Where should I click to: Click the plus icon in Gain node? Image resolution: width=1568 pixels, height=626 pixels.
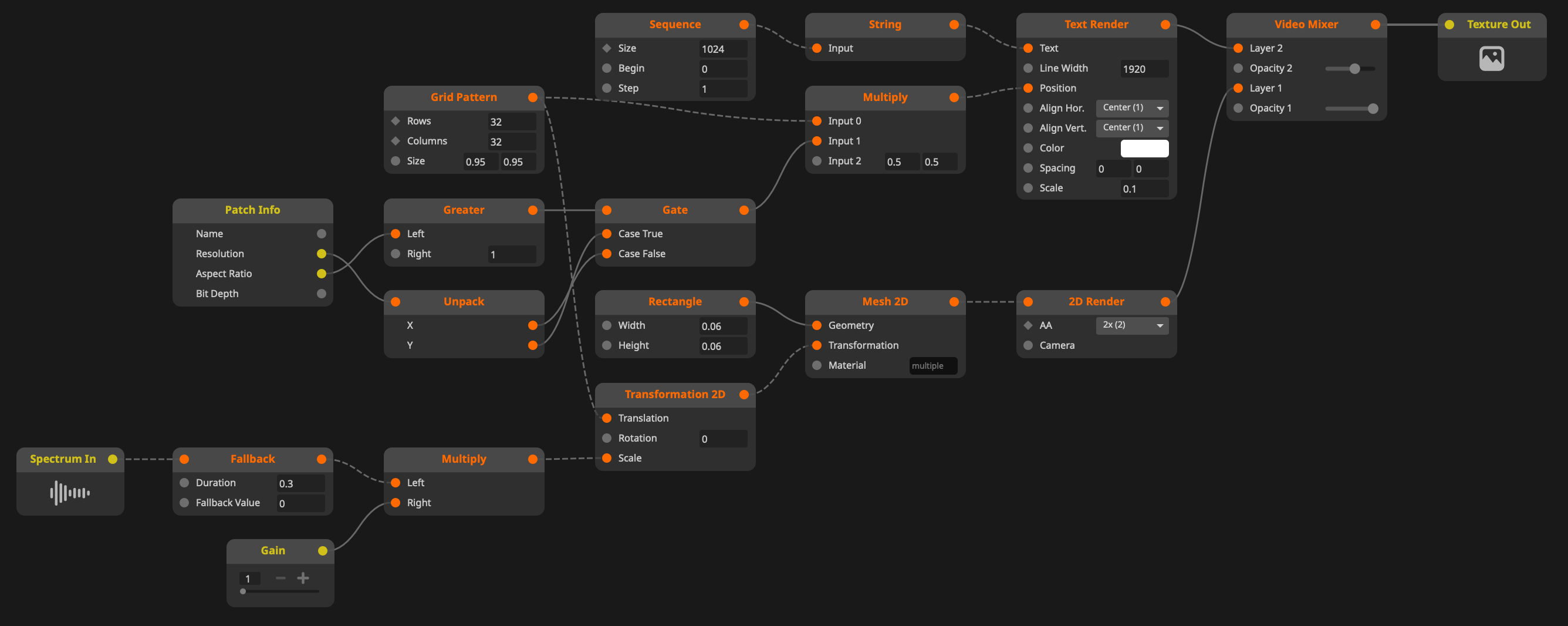[x=303, y=578]
